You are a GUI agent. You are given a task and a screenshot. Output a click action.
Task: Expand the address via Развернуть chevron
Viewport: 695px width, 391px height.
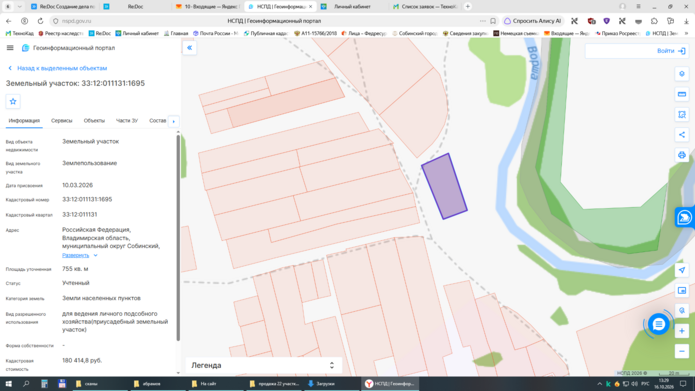[95, 255]
